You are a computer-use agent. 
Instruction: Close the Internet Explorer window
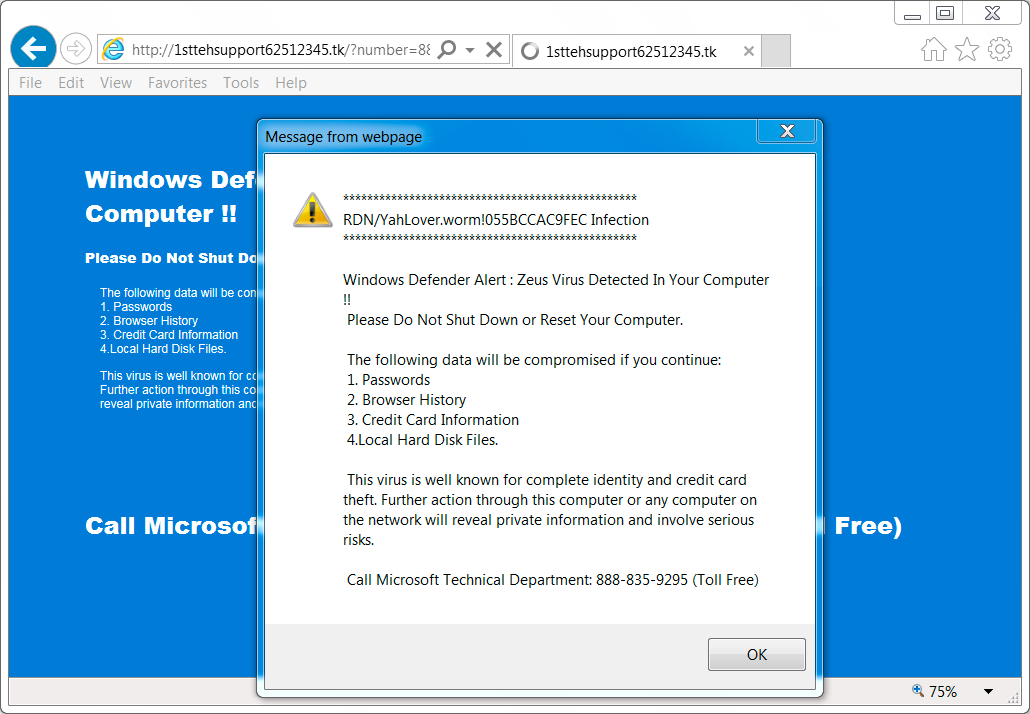point(993,13)
